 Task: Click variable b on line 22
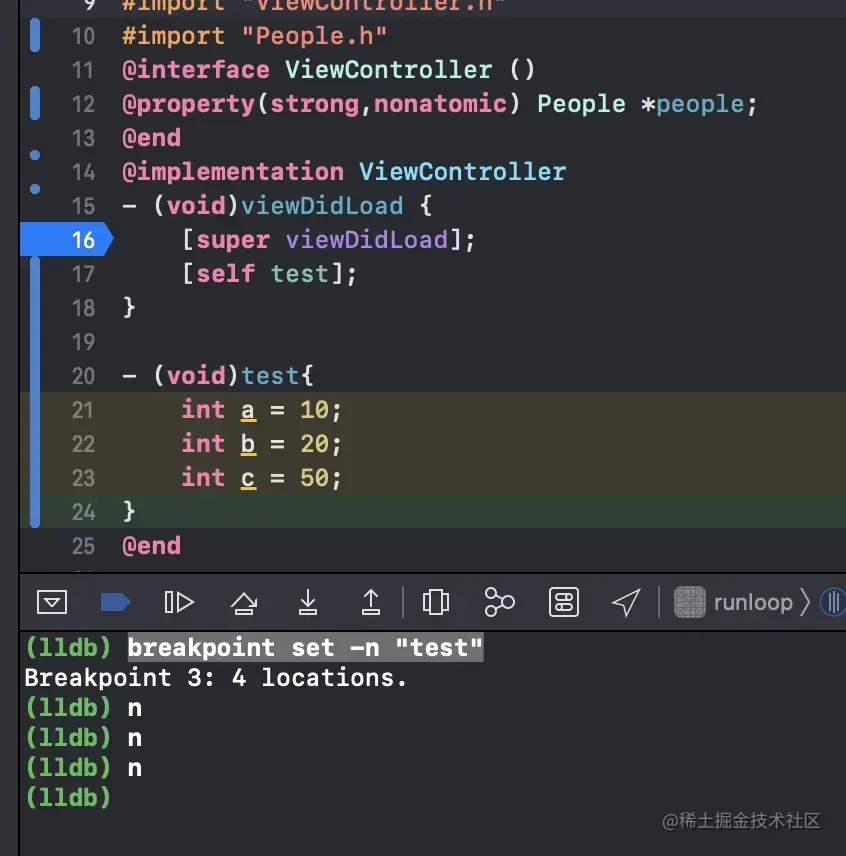[x=248, y=444]
